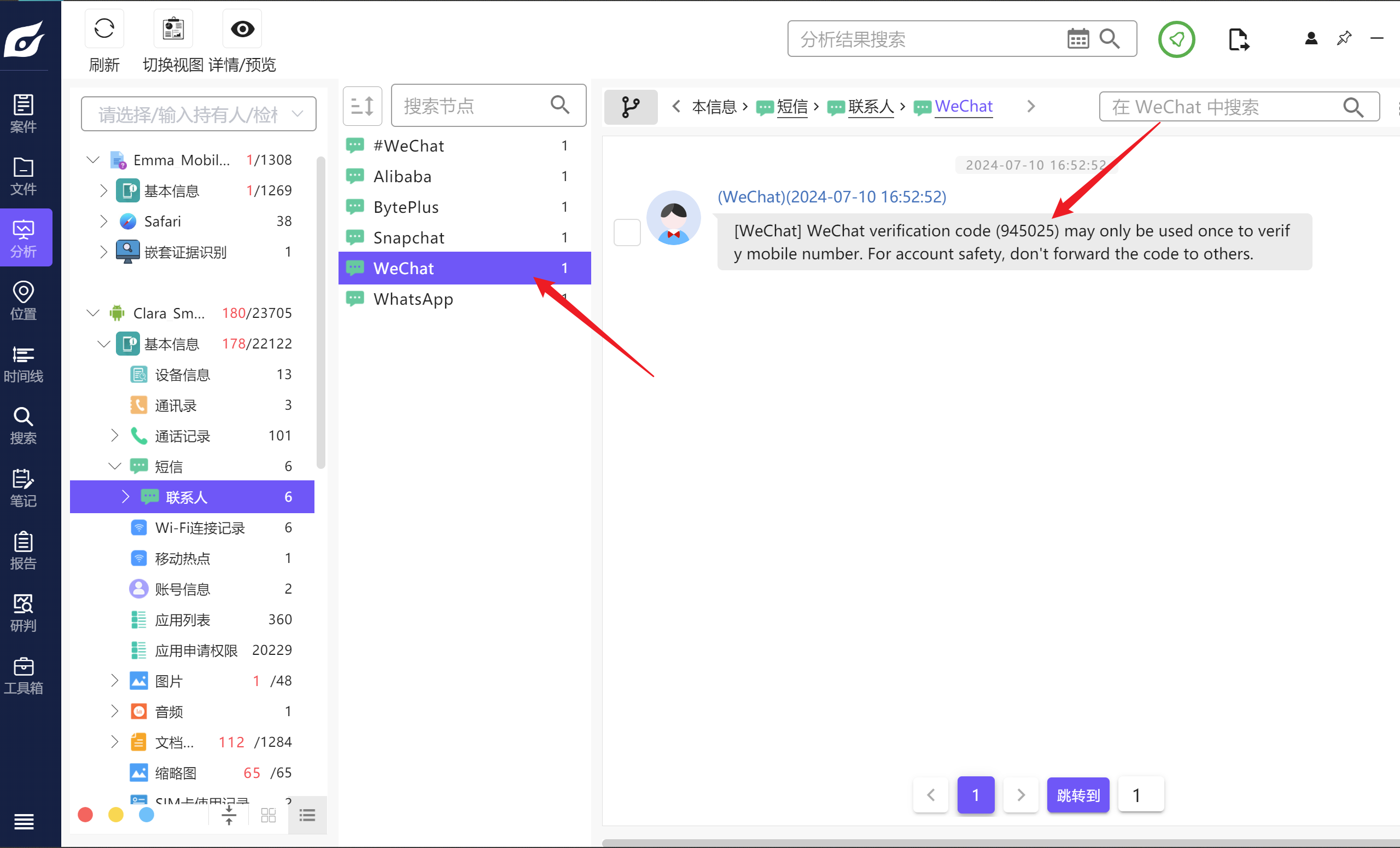Click the Refresh (刷新) toolbar icon
Screen dimensions: 1400x848
[x=104, y=29]
